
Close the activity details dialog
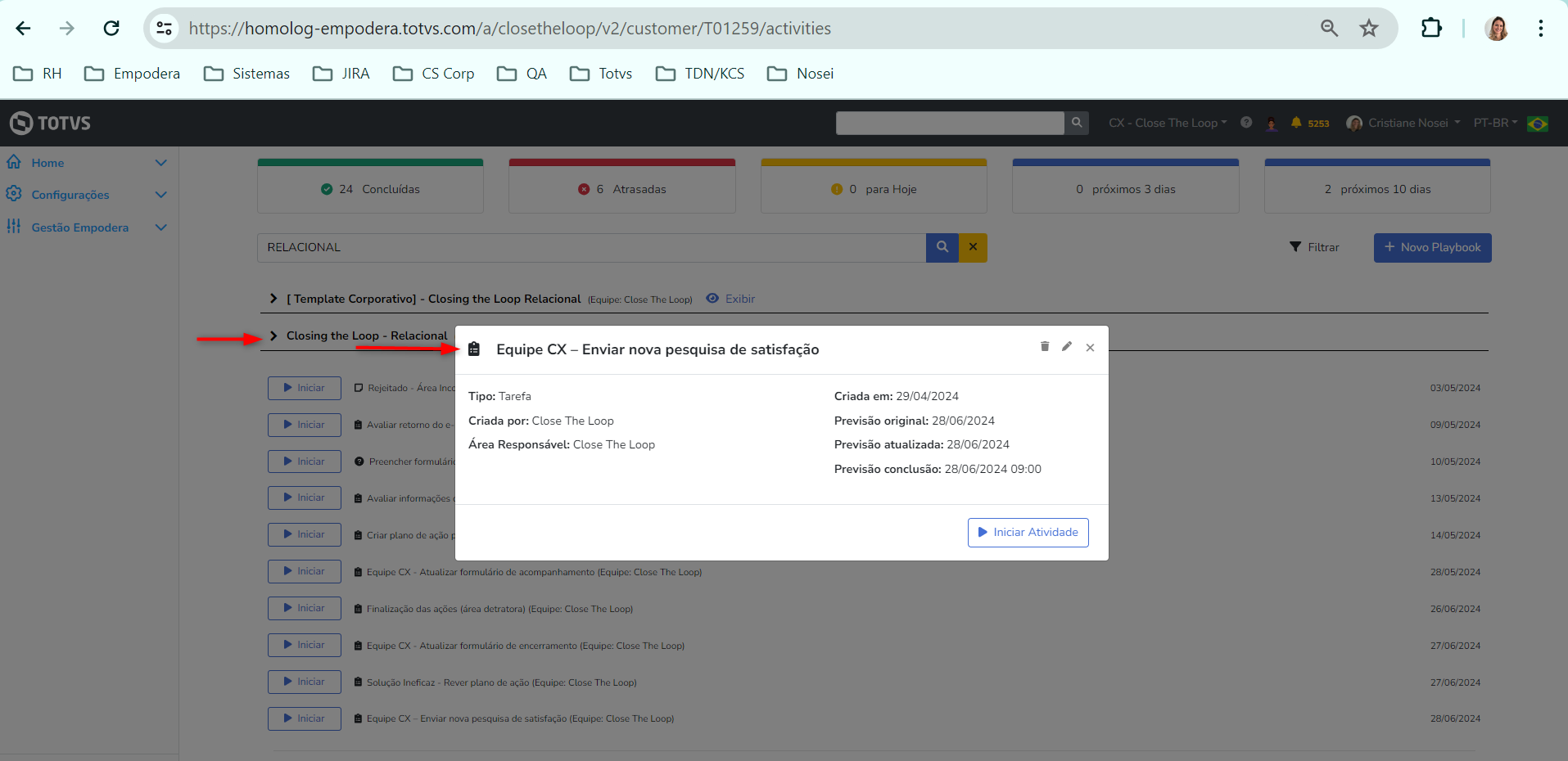[x=1090, y=347]
